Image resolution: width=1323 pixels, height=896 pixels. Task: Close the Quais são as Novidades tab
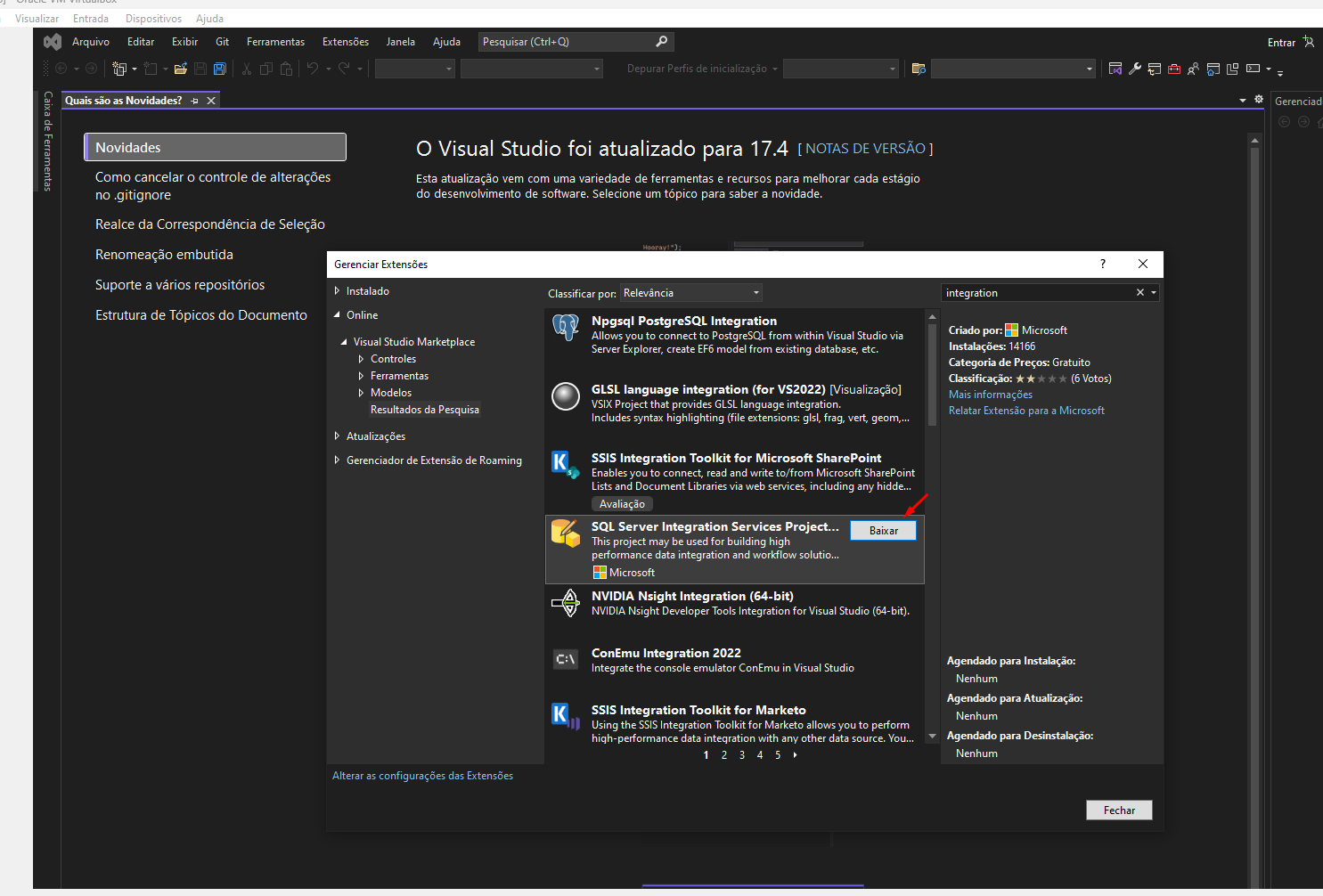pos(211,101)
